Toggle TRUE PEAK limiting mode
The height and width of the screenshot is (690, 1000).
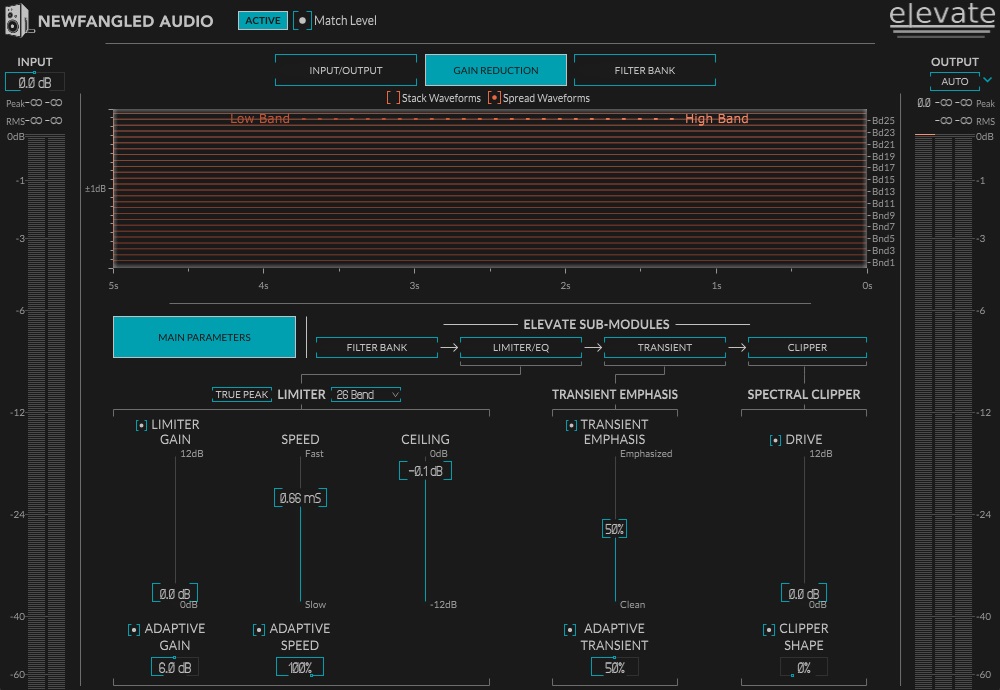point(241,395)
